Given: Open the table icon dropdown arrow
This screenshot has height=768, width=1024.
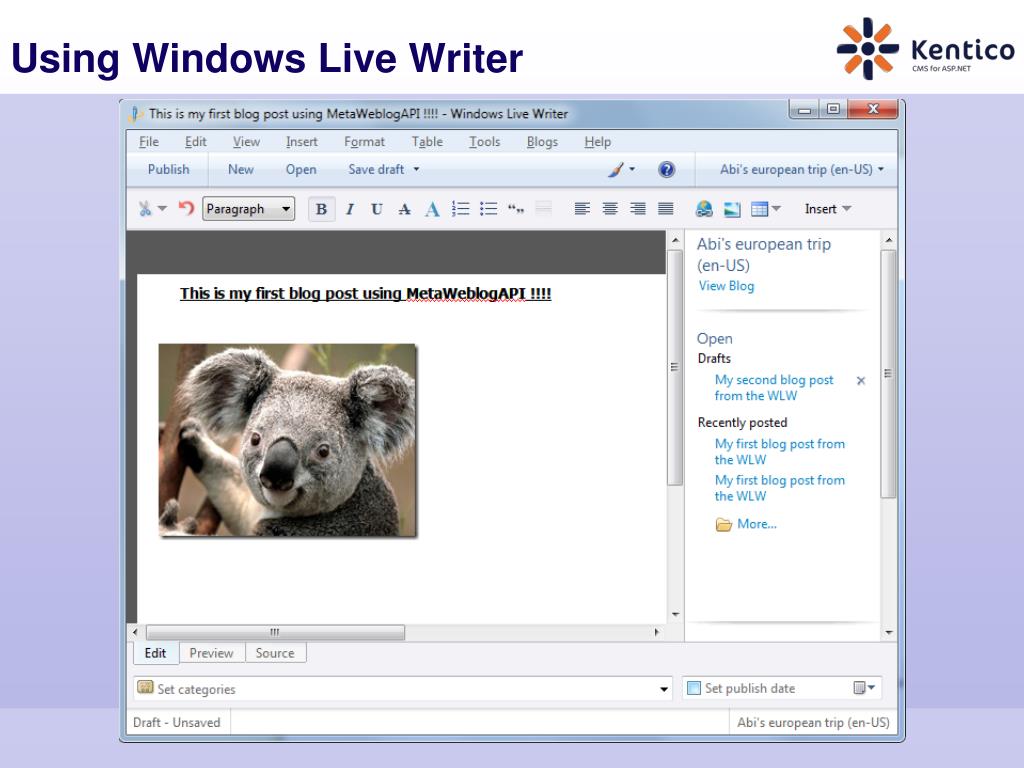Looking at the screenshot, I should tap(776, 209).
